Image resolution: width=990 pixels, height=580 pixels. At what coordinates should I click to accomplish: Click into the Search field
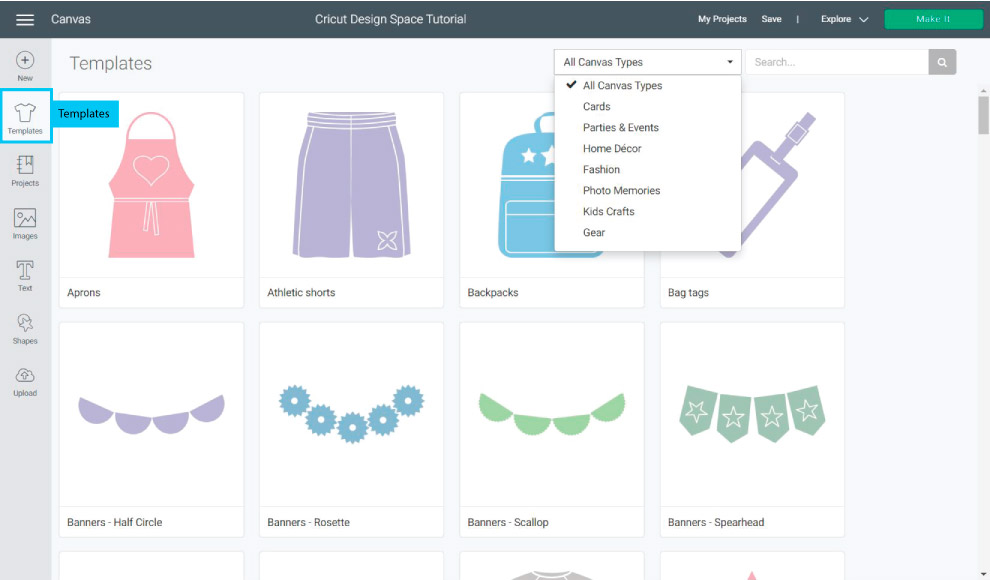[x=837, y=62]
